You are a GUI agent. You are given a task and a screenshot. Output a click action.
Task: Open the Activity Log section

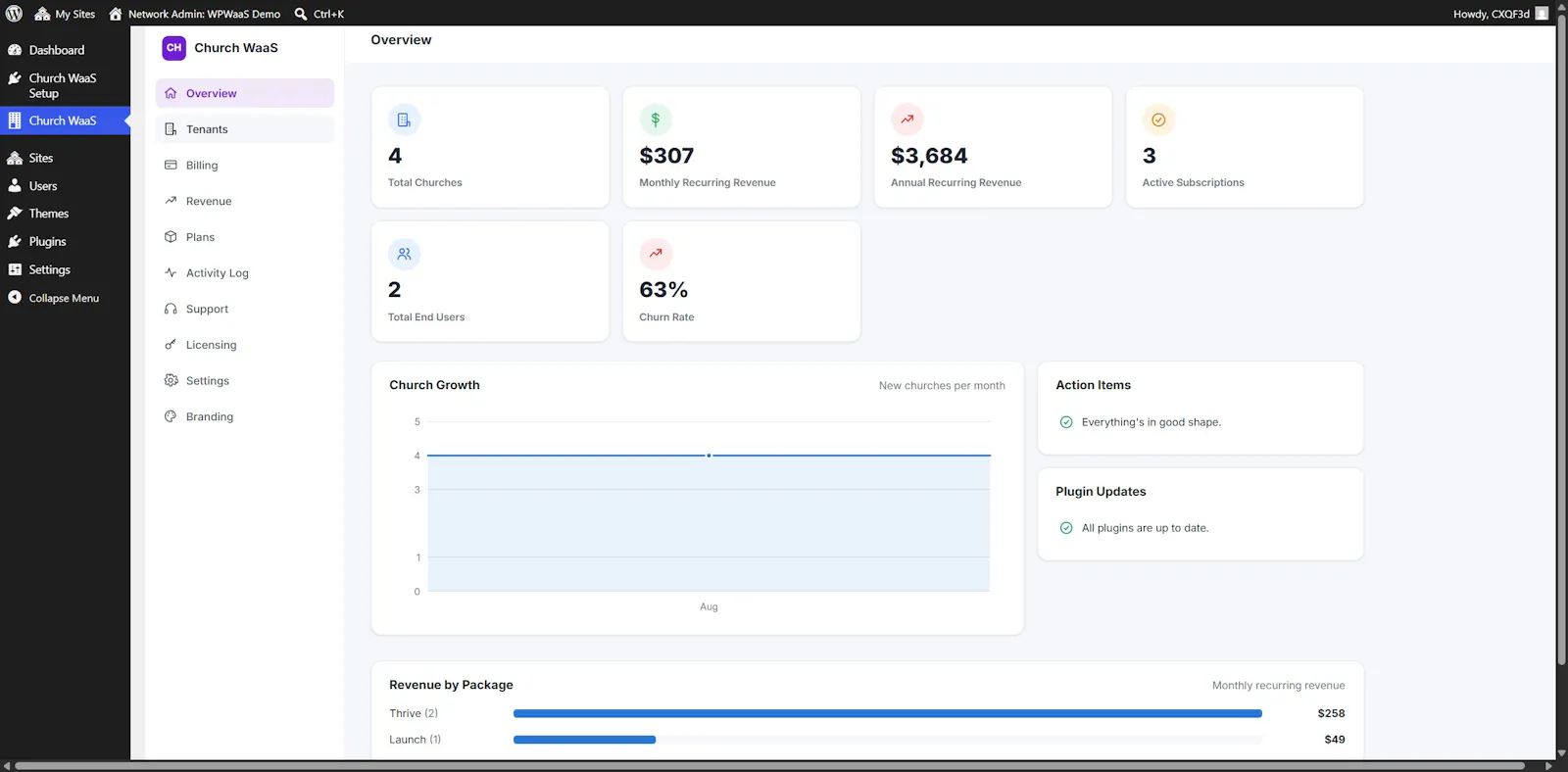click(x=245, y=273)
